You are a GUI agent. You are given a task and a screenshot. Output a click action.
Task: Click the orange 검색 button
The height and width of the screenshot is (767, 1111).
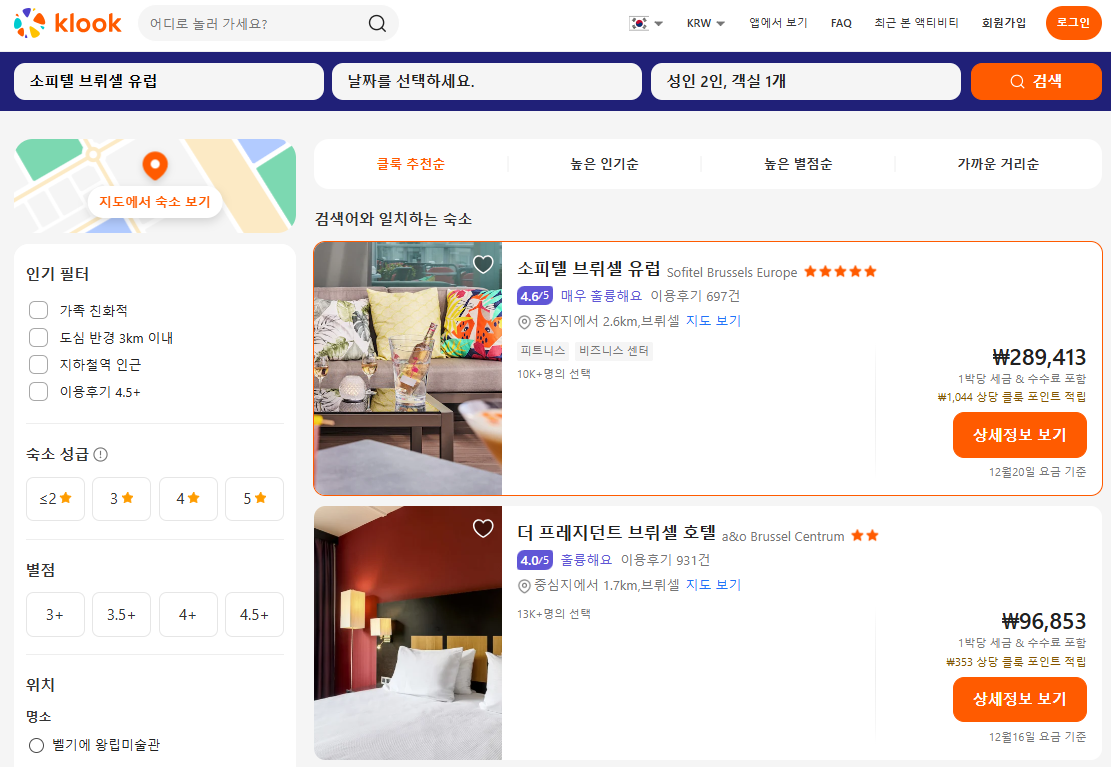[1036, 82]
